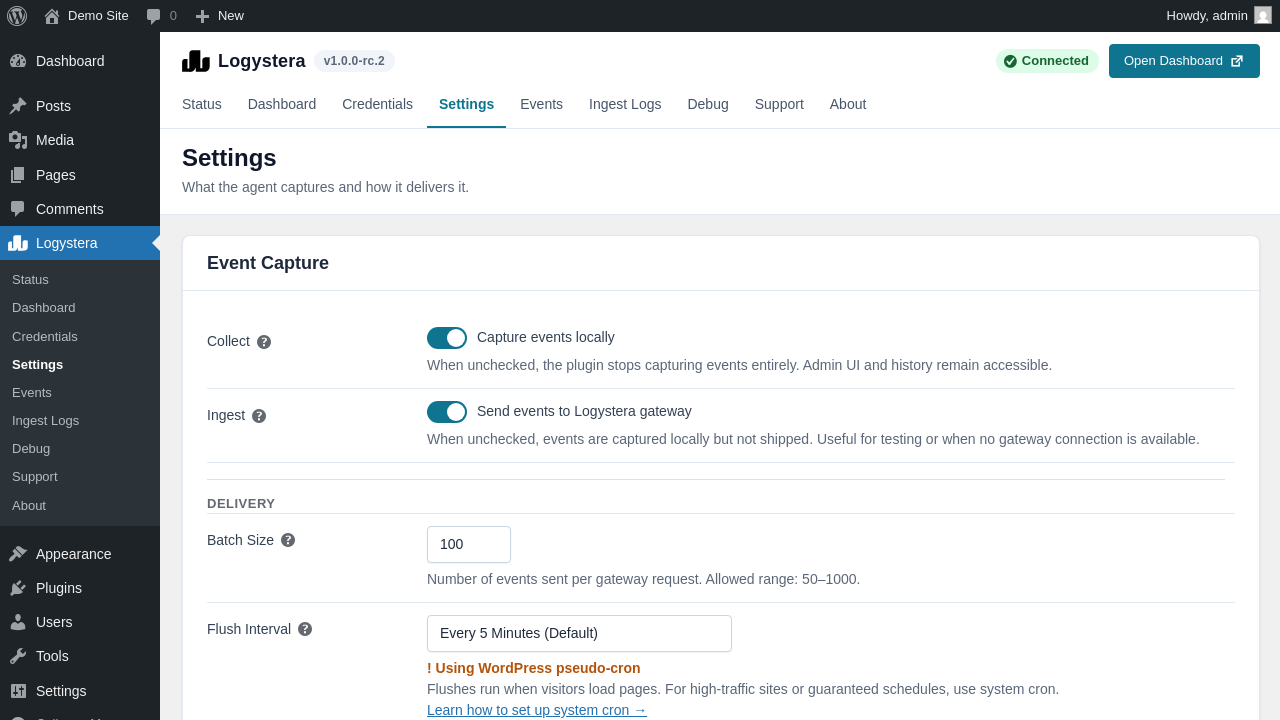Click the Appearance brush icon in sidebar

point(18,554)
